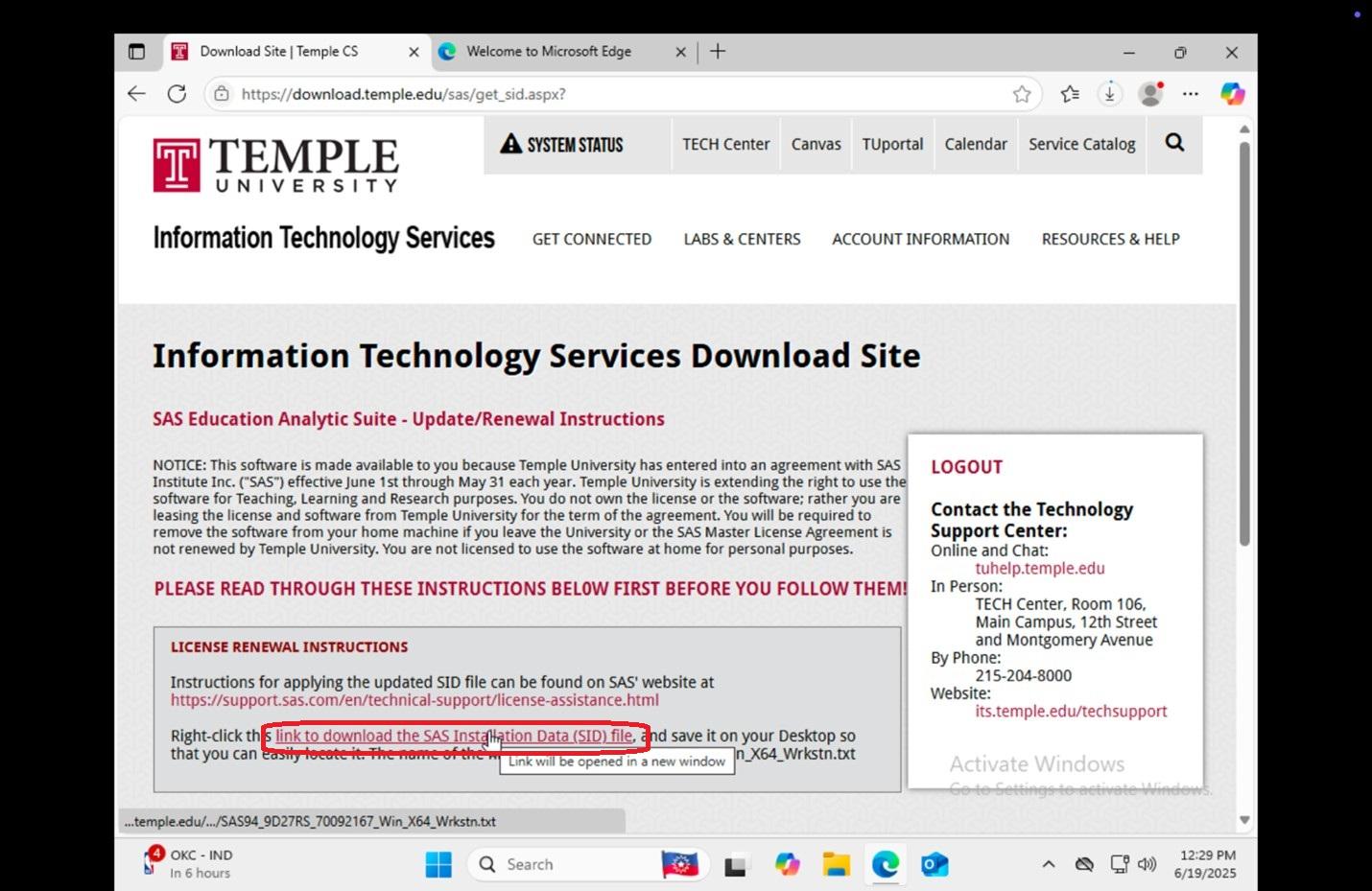Open a new browser tab

(x=718, y=52)
